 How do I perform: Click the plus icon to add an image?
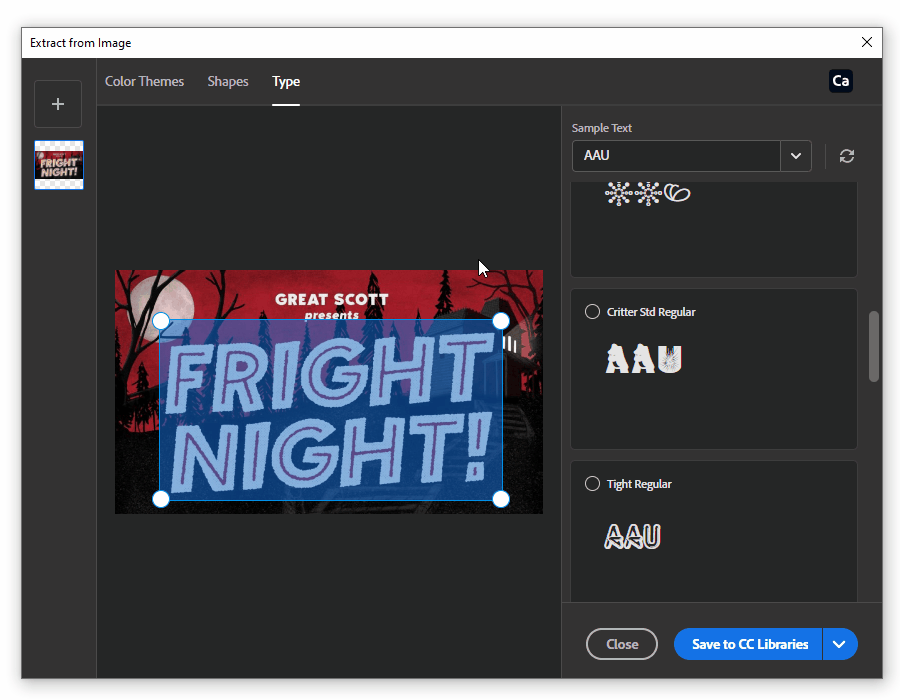tap(57, 104)
